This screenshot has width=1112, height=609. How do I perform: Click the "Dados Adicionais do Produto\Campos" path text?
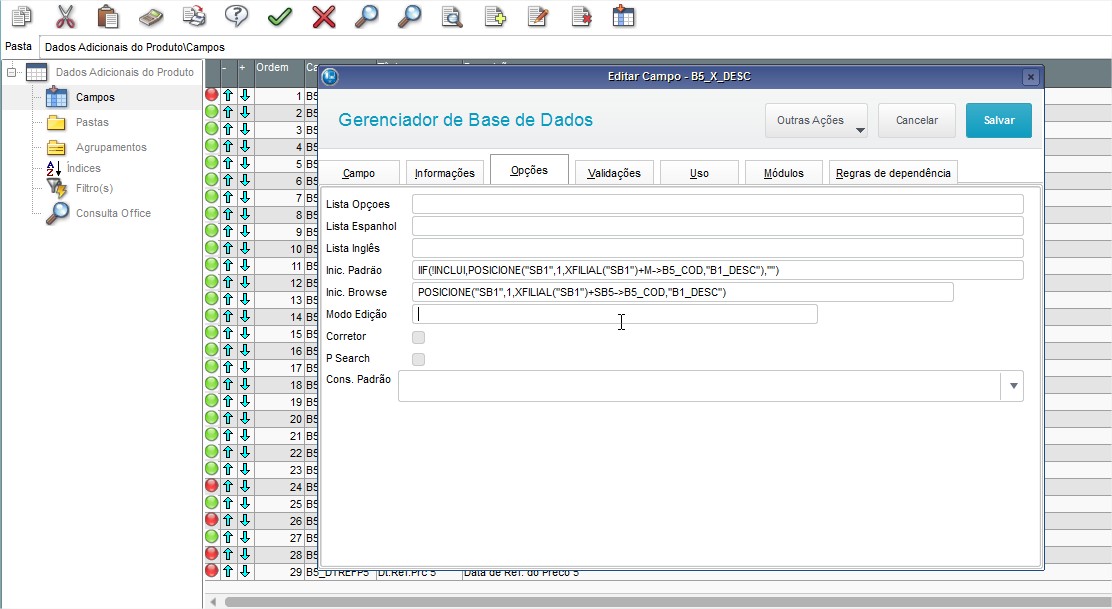click(x=135, y=47)
